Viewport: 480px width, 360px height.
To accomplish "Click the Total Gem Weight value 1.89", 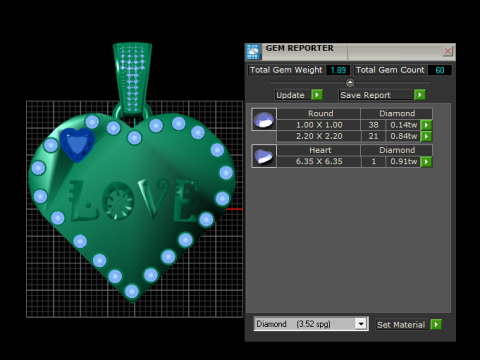I will pyautogui.click(x=338, y=70).
